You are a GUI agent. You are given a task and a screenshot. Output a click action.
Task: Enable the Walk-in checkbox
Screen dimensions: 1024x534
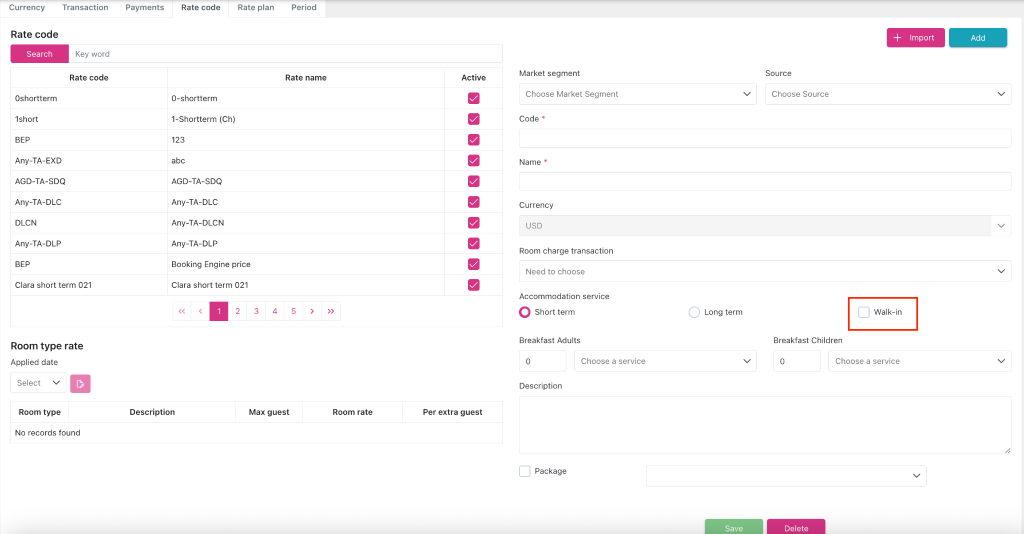(x=864, y=312)
